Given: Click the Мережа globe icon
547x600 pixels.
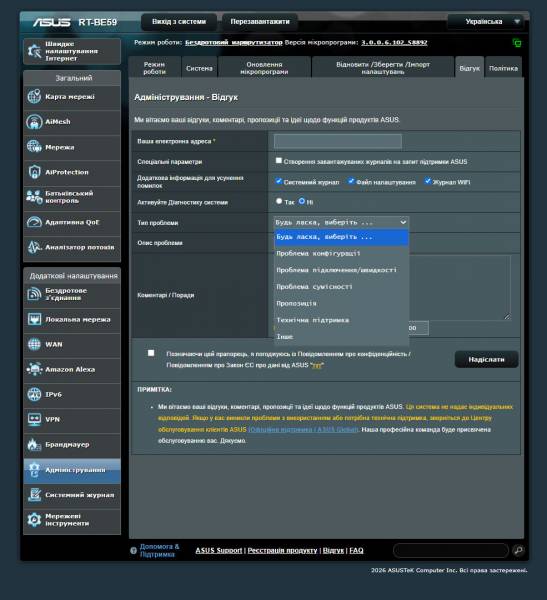Looking at the screenshot, I should [34, 147].
